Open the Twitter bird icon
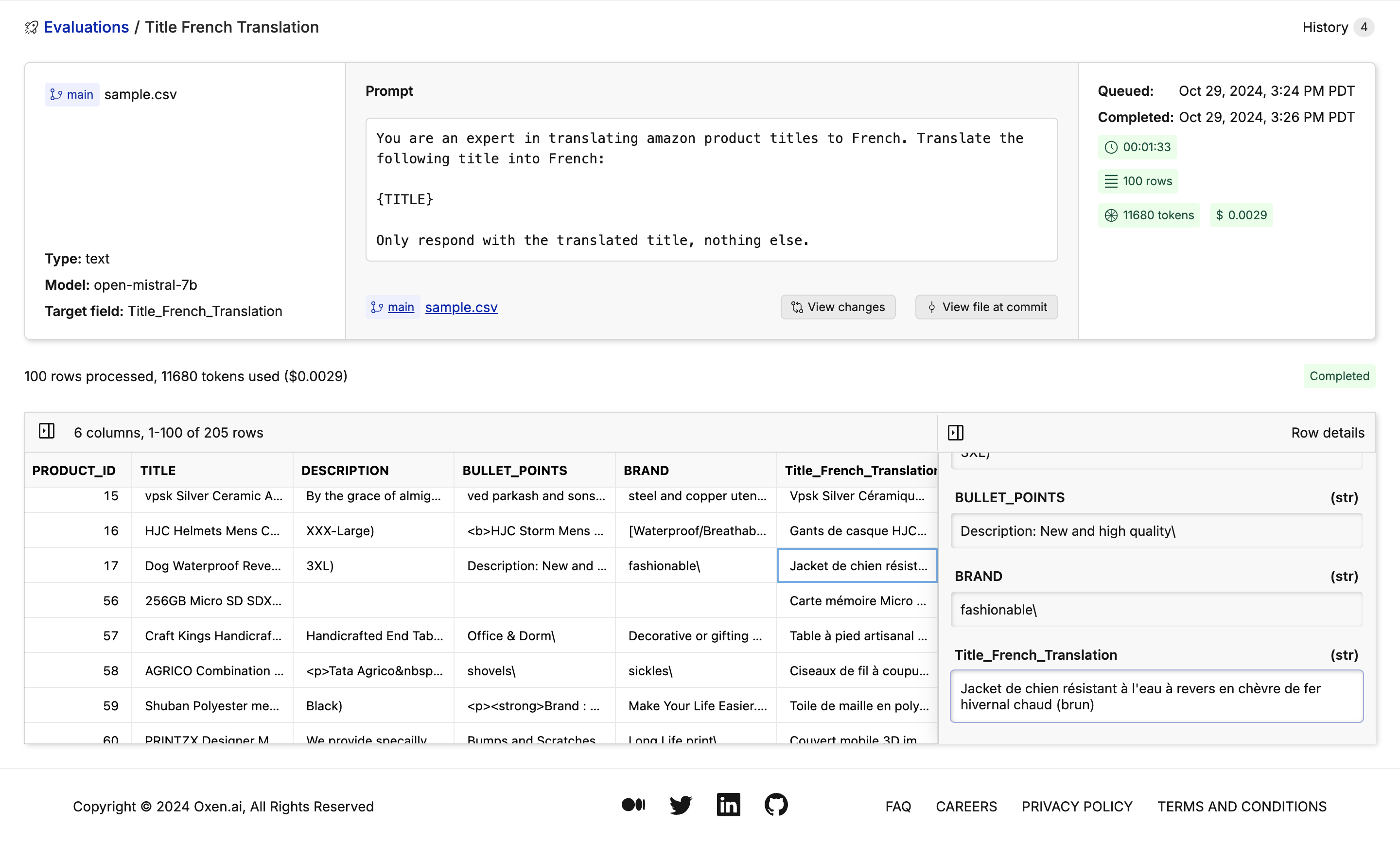The width and height of the screenshot is (1400, 844). click(x=680, y=805)
